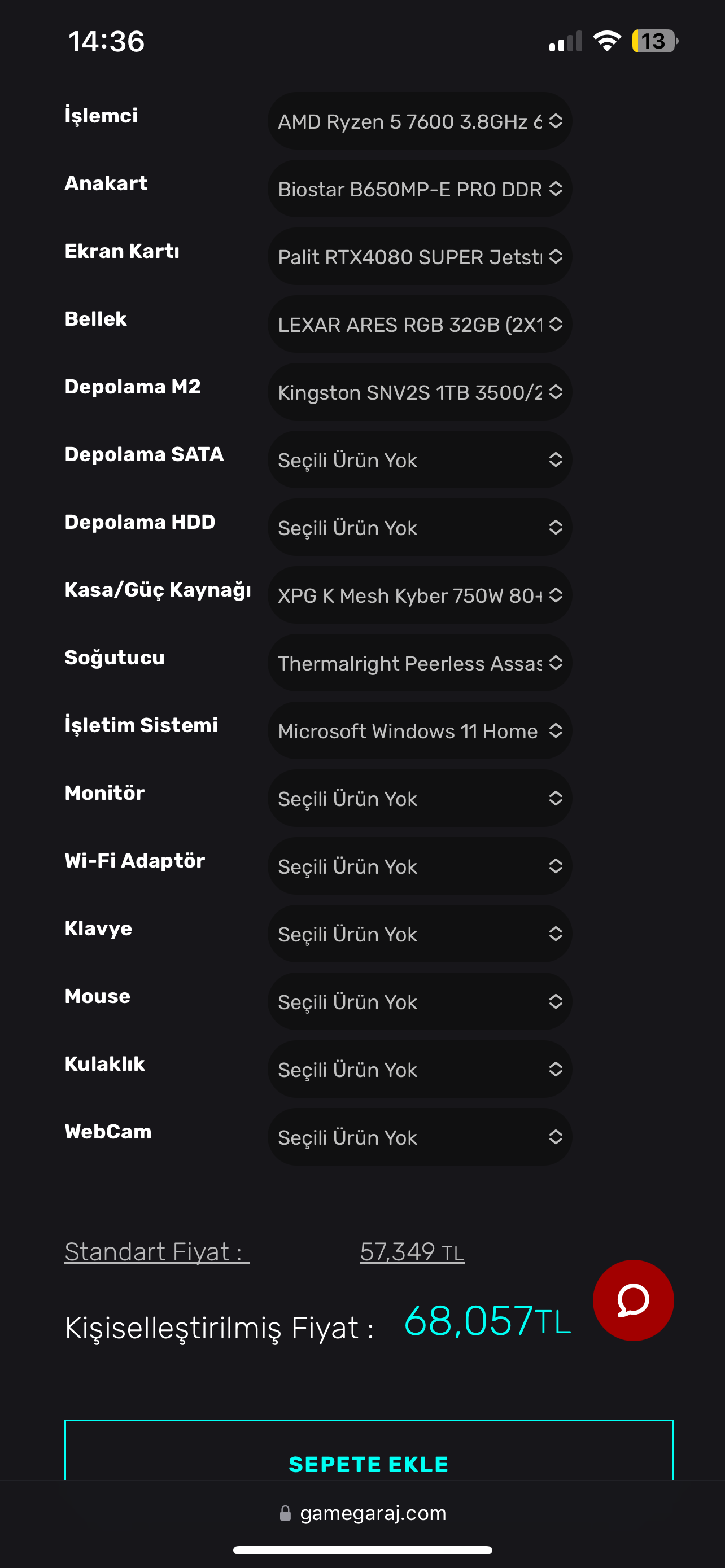
Task: Pick a Monitör from the dropdown
Action: click(420, 798)
